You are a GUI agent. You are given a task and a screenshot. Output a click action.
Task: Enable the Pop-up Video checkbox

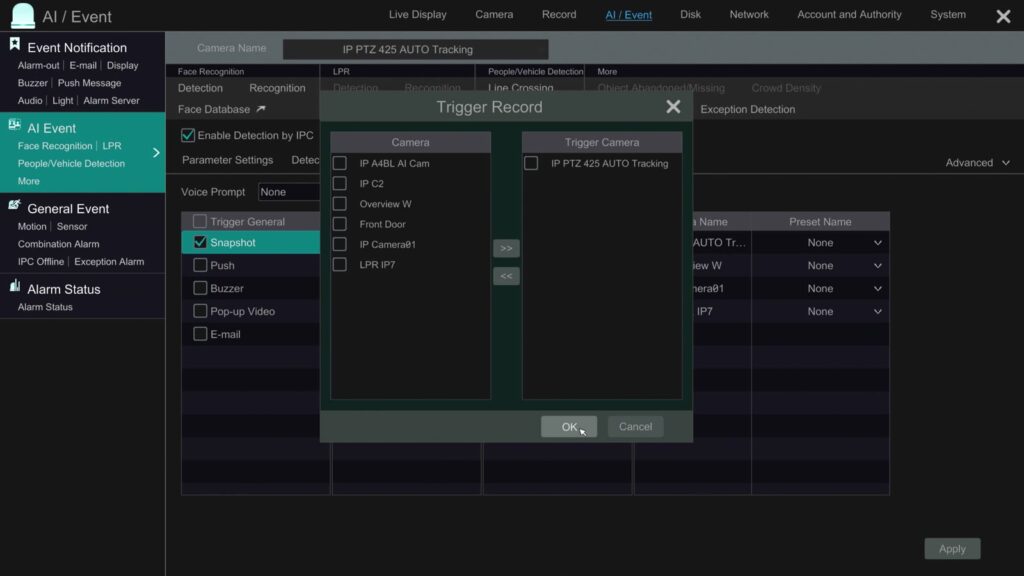click(200, 311)
